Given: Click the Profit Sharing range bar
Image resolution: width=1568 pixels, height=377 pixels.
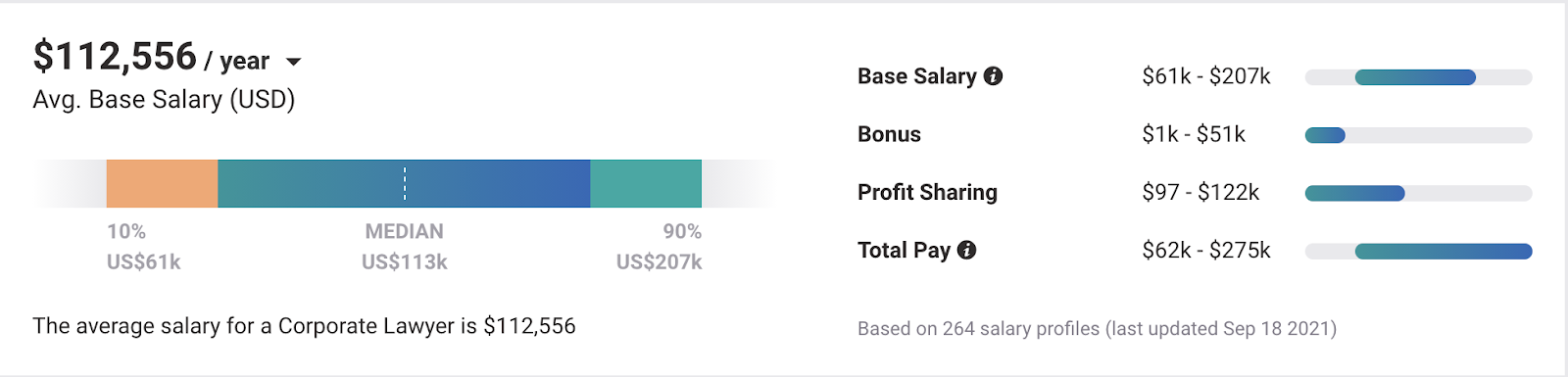Looking at the screenshot, I should pyautogui.click(x=1418, y=193).
